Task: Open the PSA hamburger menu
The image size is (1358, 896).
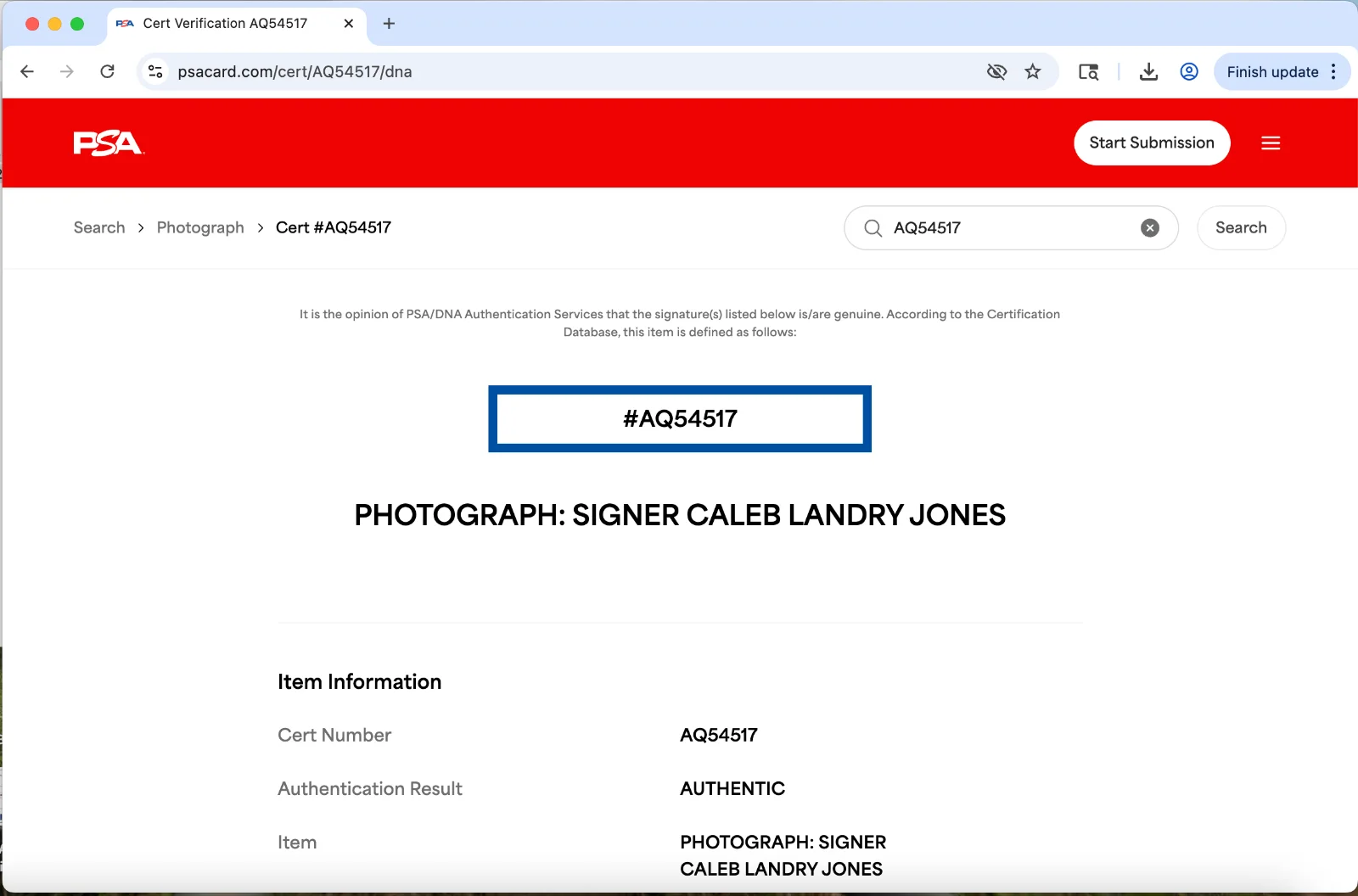Action: [x=1271, y=143]
